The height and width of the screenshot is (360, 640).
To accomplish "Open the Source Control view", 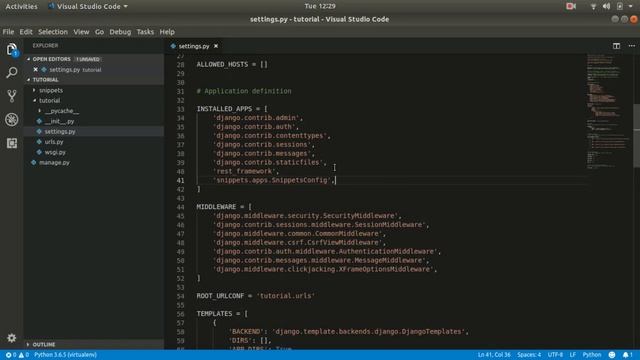I will click(12, 96).
